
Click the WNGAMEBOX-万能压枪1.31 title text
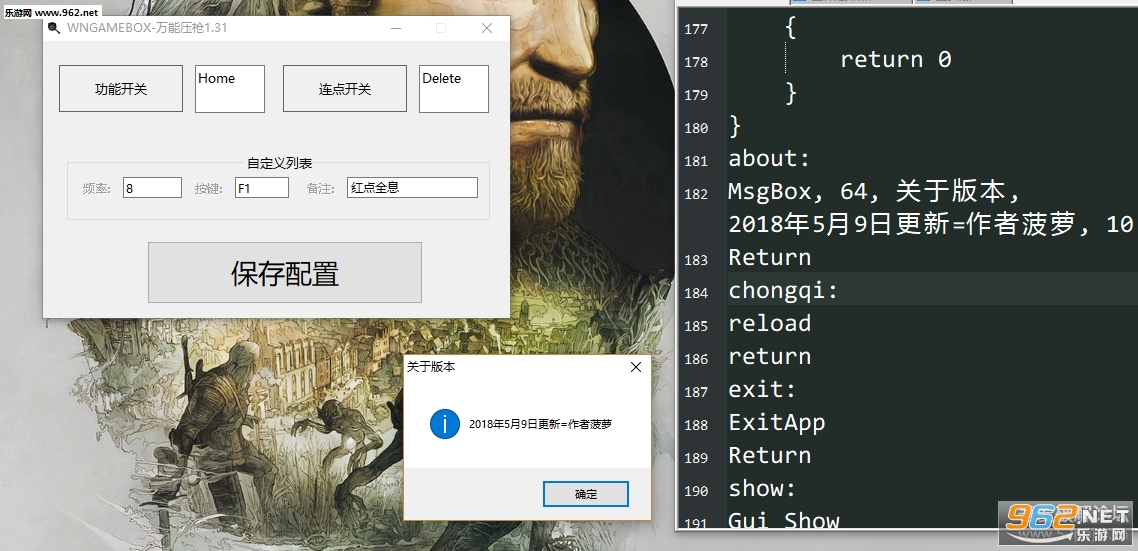pos(147,28)
